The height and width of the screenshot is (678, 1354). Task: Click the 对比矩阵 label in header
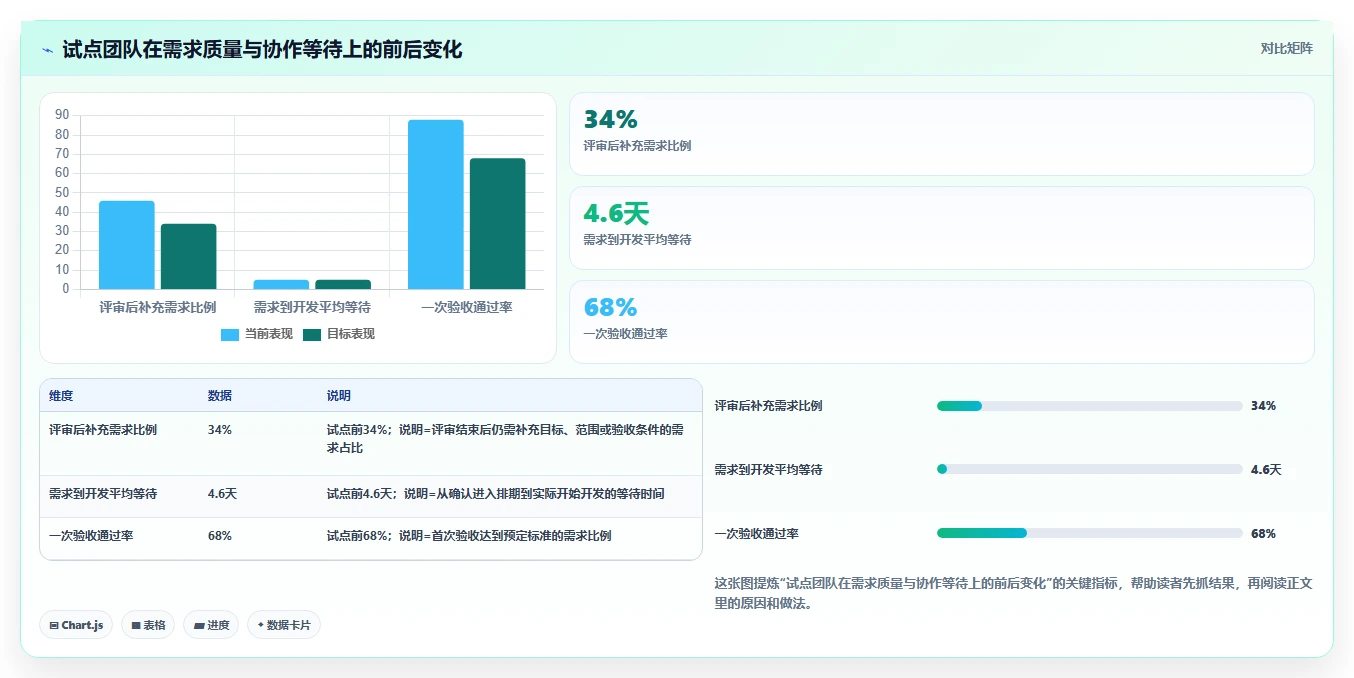[x=1286, y=48]
